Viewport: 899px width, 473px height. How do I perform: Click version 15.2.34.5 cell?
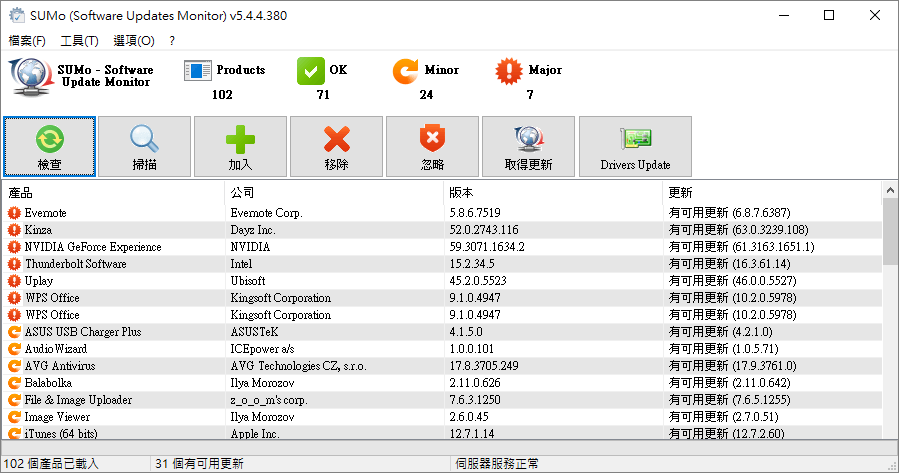[x=472, y=264]
